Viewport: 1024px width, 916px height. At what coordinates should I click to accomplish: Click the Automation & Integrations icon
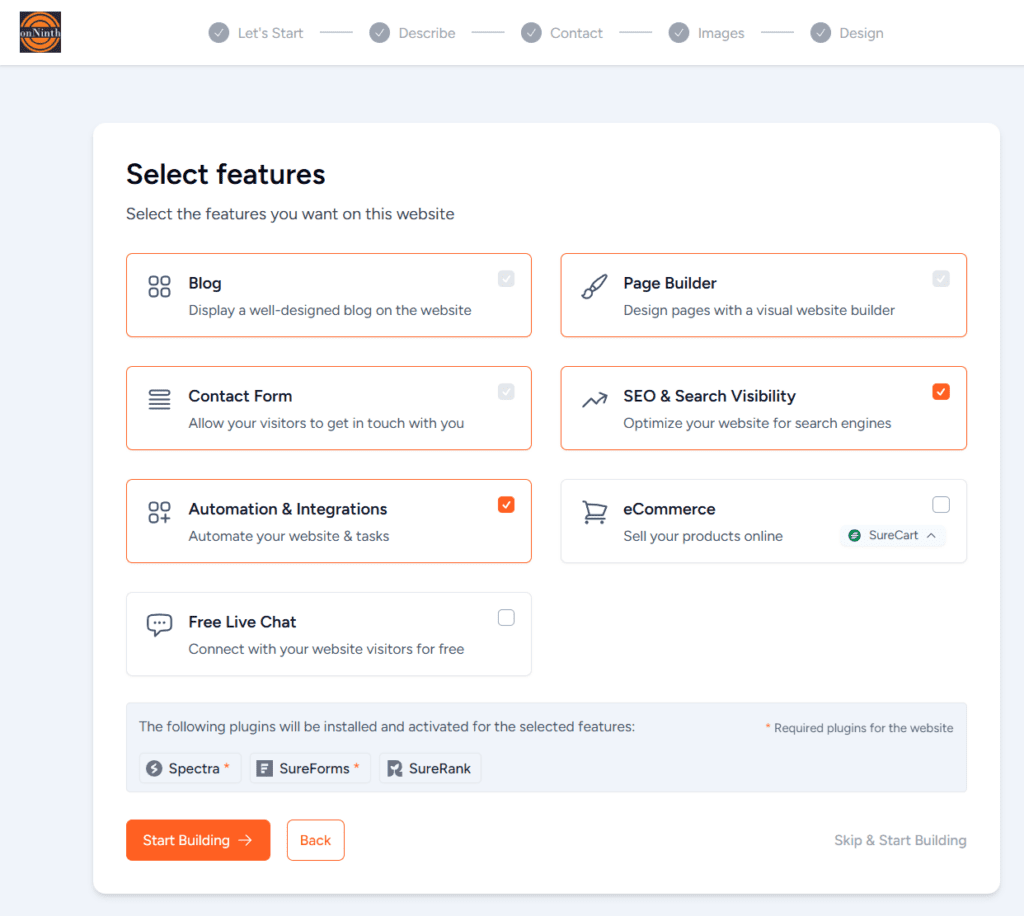click(x=159, y=513)
